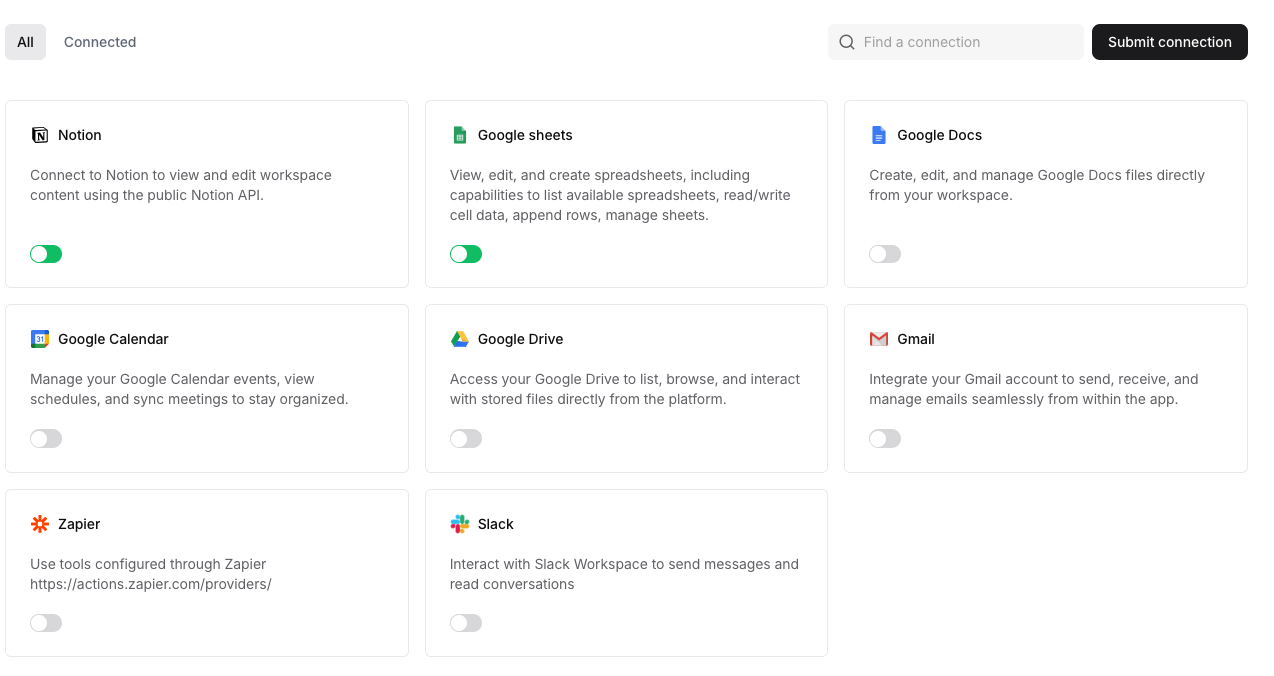Click the Zapier asterisk icon

point(40,524)
